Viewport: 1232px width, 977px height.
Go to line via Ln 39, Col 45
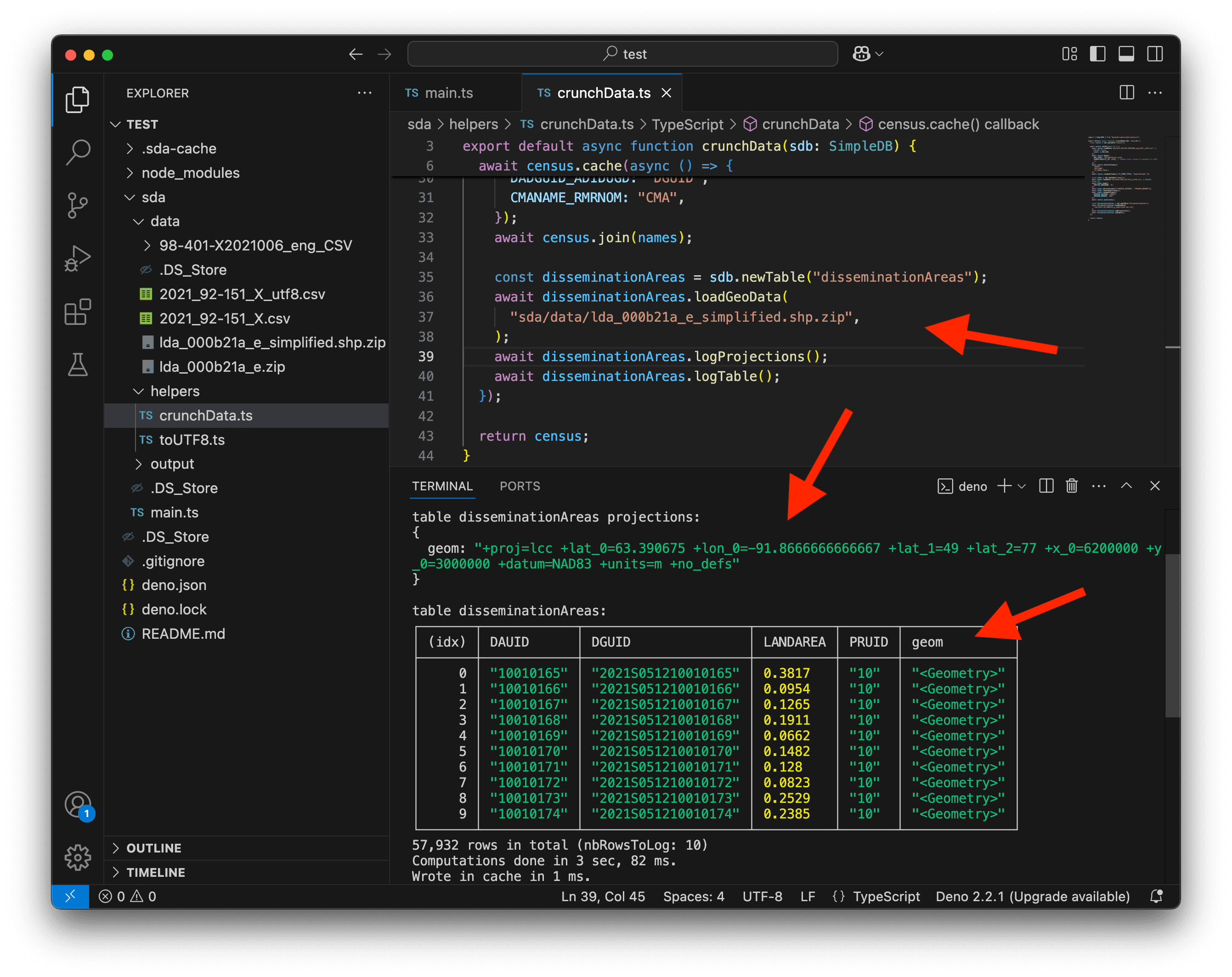point(603,896)
